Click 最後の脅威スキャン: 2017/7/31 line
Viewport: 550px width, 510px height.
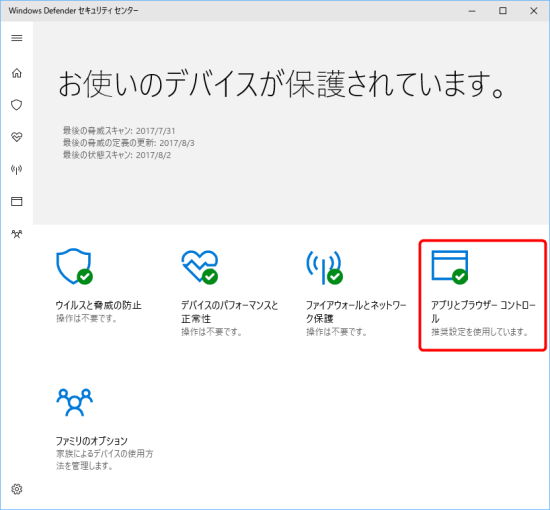click(x=119, y=131)
